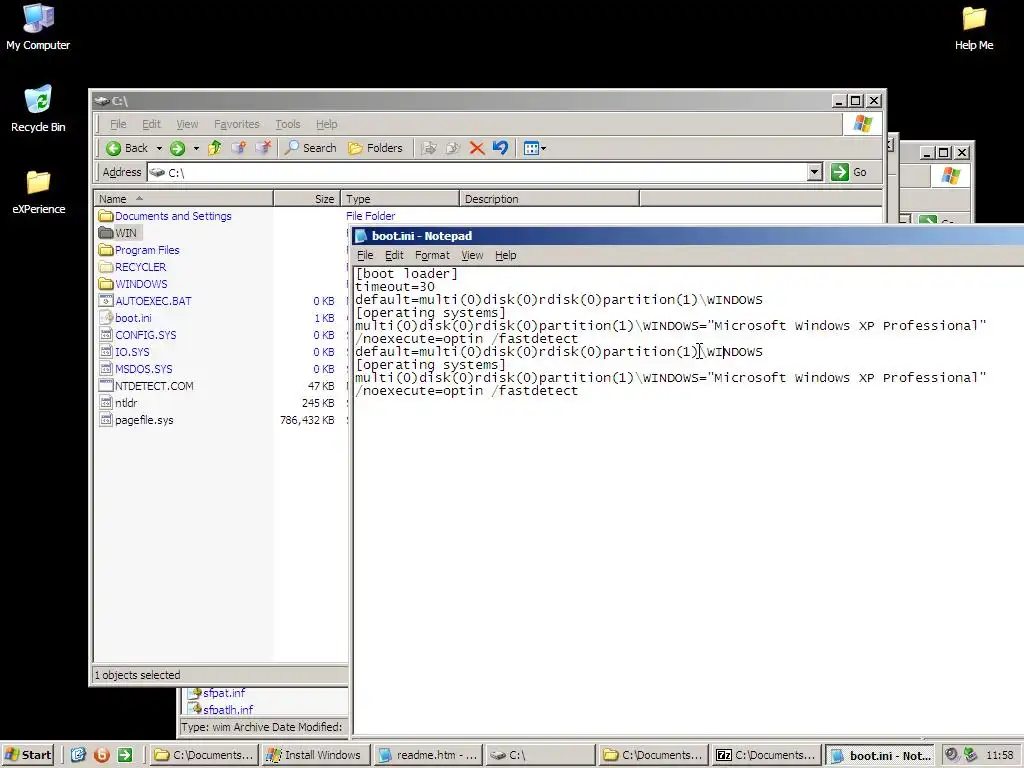1024x768 pixels.
Task: Open the Favorites menu
Action: point(236,124)
